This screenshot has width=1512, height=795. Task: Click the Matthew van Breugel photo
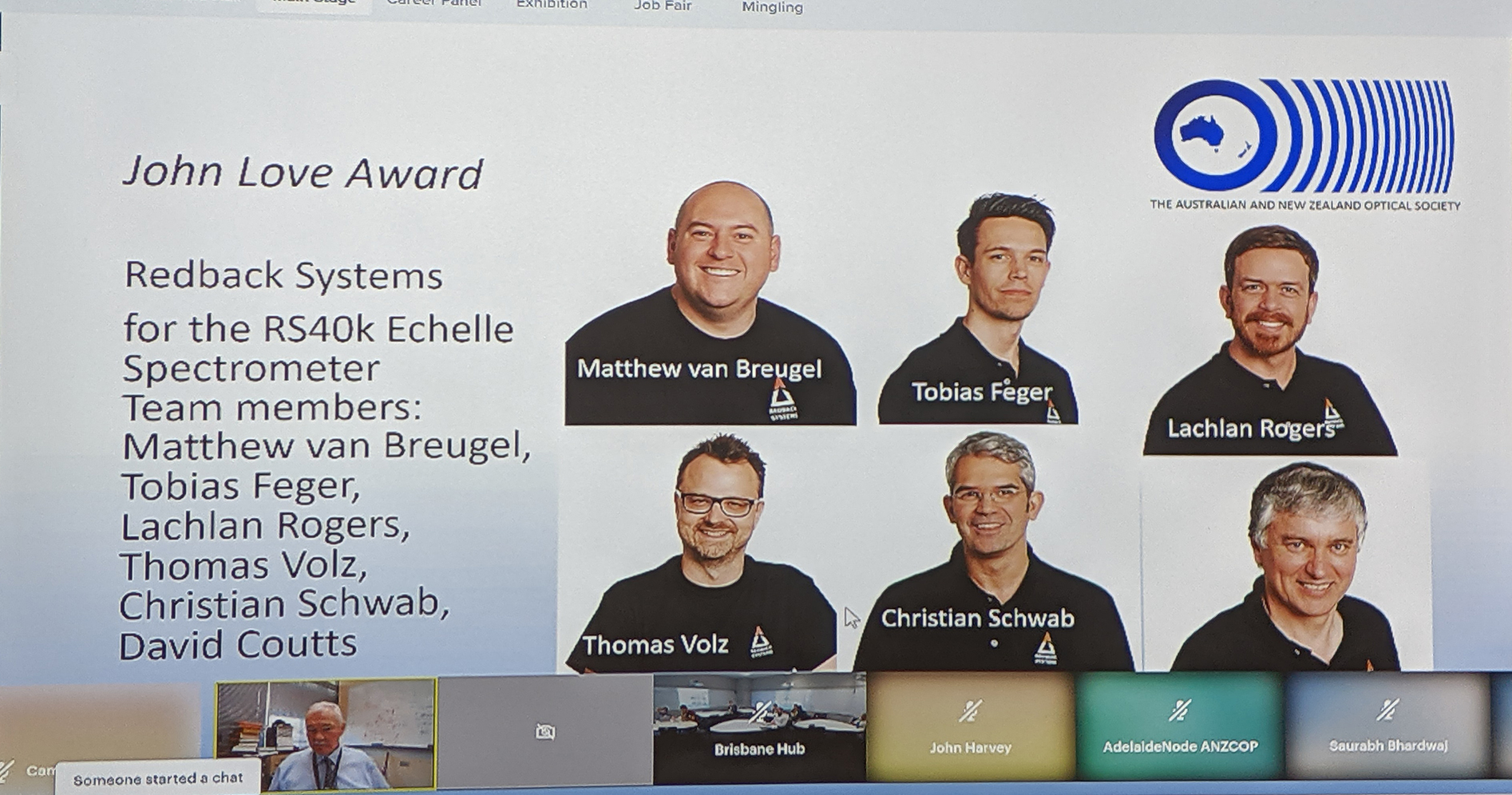pos(710,303)
